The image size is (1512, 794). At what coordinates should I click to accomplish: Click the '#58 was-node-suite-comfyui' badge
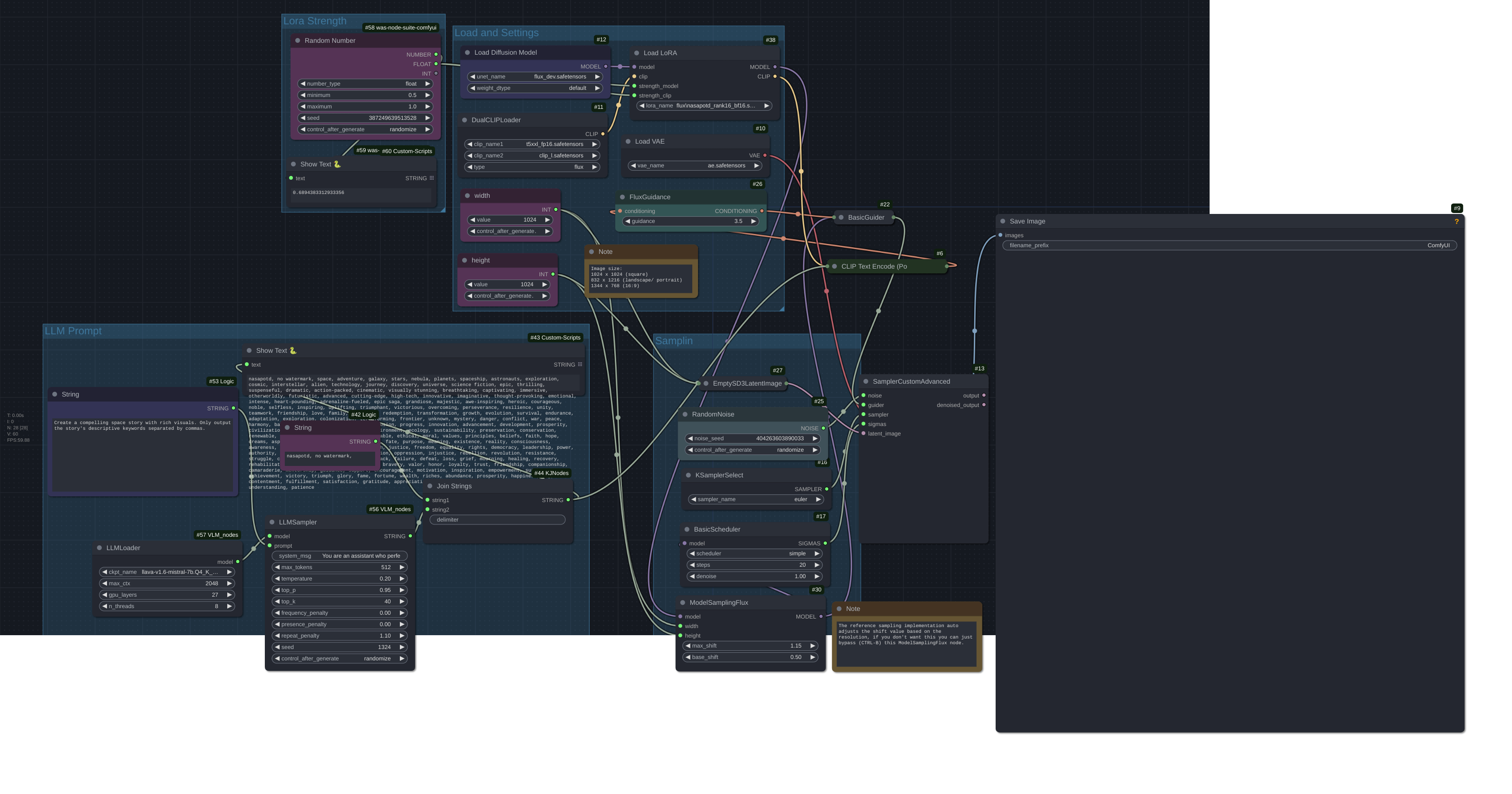400,28
